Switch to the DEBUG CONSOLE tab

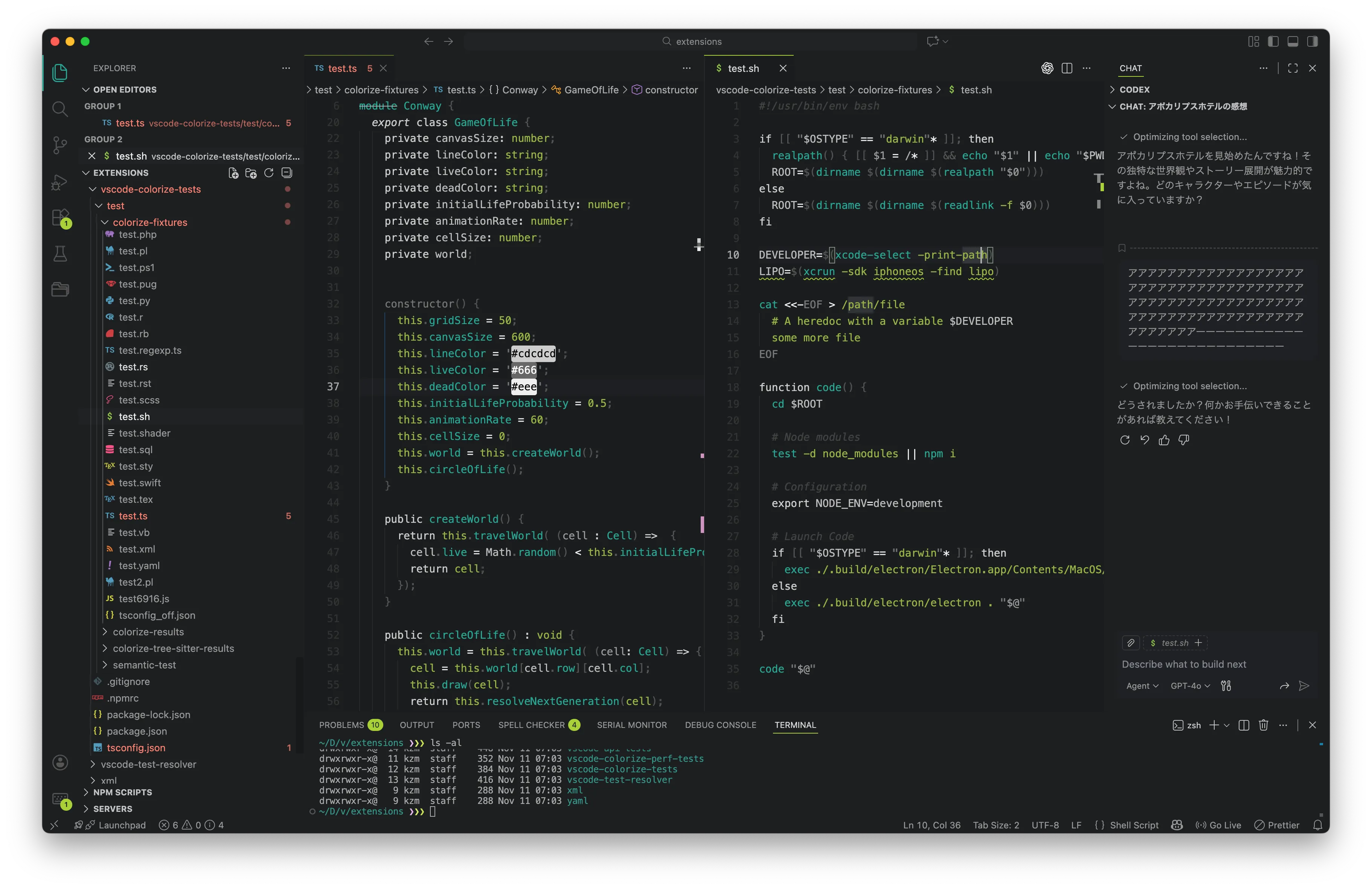[720, 725]
